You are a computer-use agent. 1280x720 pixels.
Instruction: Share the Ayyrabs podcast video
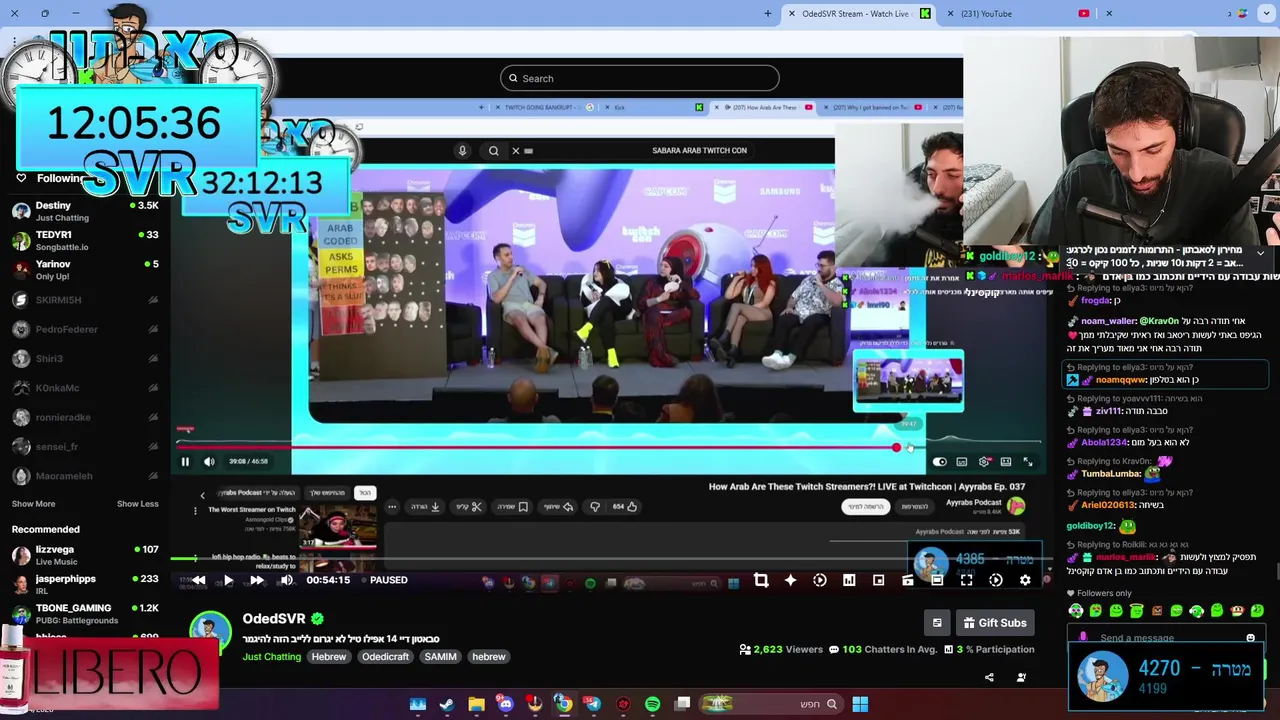pyautogui.click(x=558, y=507)
